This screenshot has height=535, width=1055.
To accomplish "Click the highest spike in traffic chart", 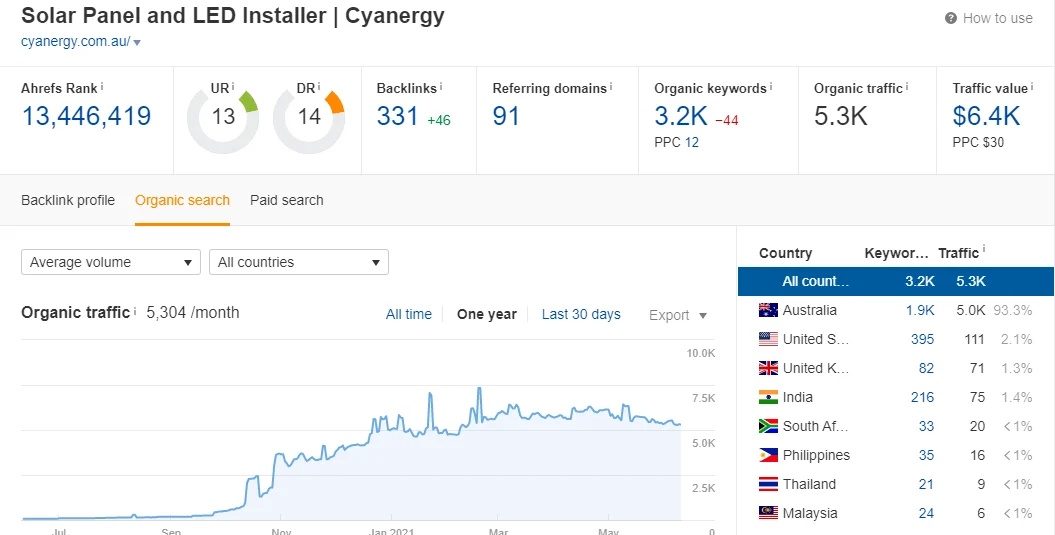I will click(478, 389).
